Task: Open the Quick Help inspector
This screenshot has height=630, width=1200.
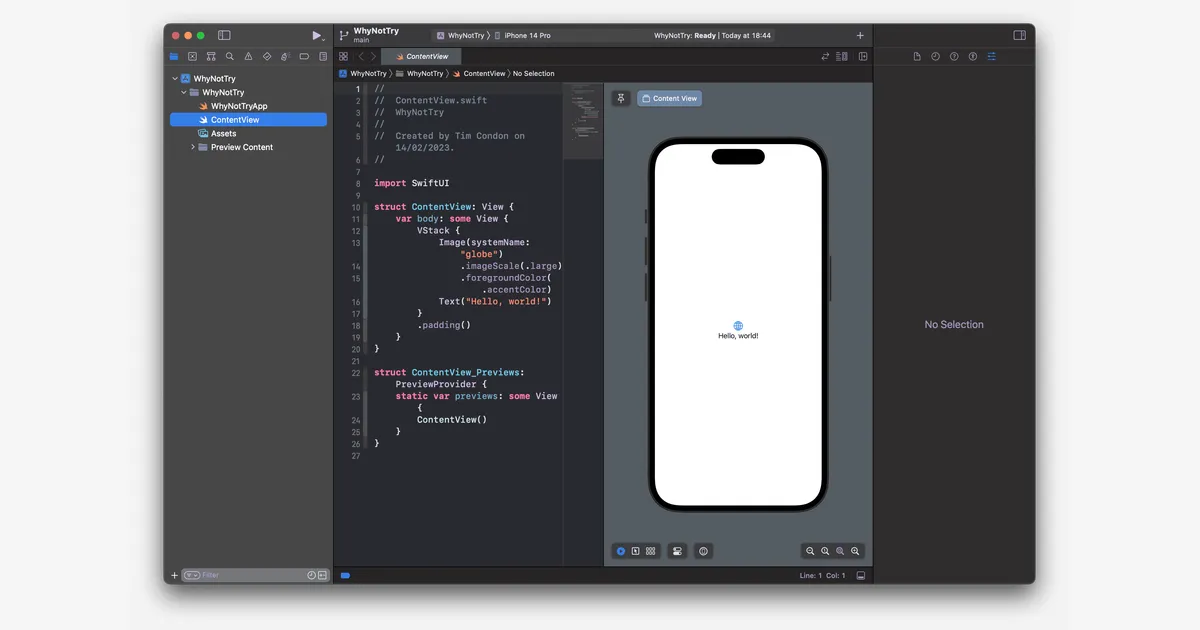Action: pyautogui.click(x=954, y=57)
